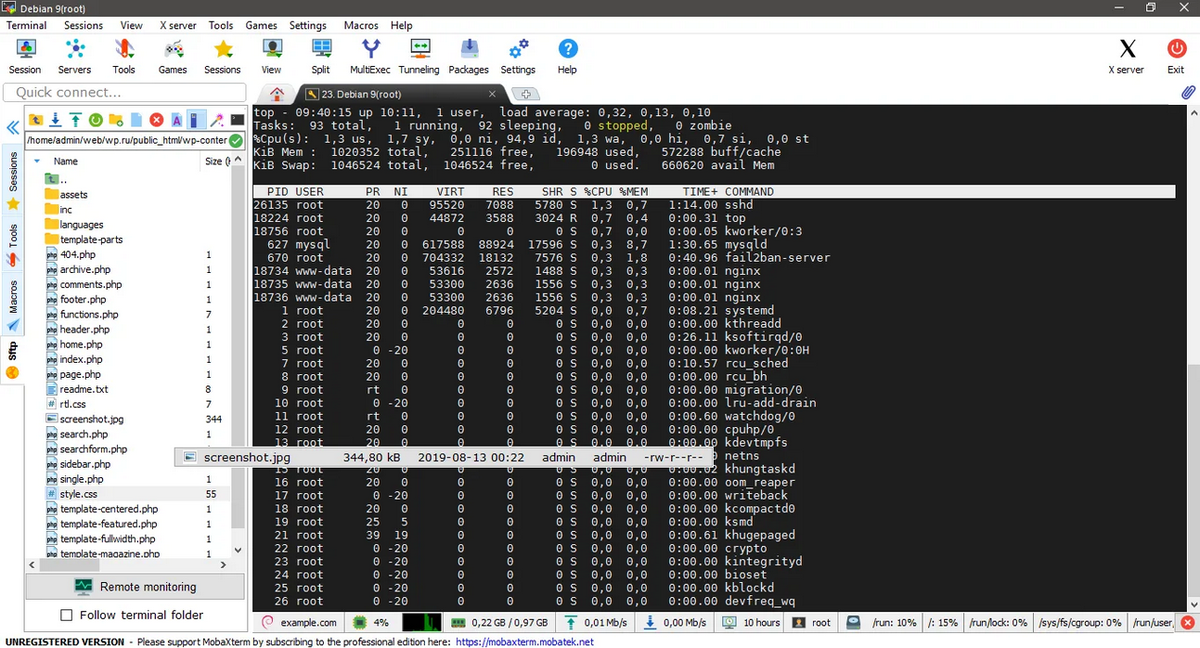Download selected files via SFTP toolbar
1200x648 pixels.
pos(55,119)
